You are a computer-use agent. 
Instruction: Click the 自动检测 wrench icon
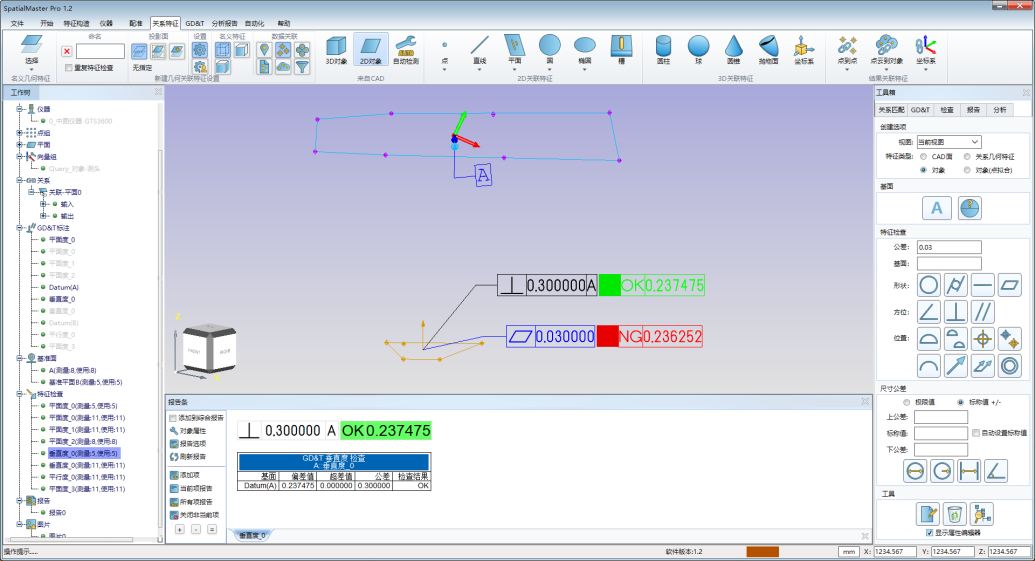tap(405, 49)
